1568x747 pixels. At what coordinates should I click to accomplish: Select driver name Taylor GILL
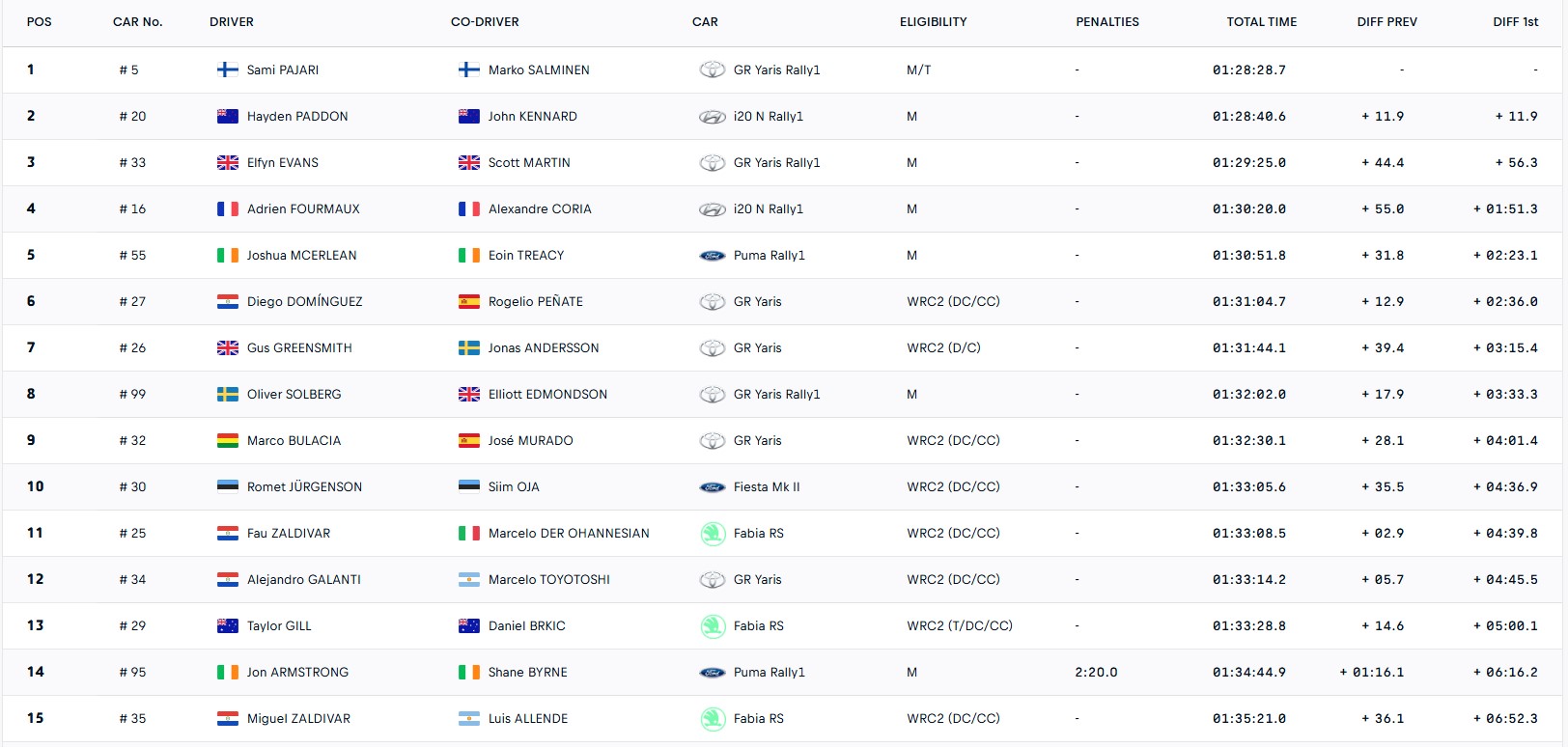coord(279,625)
